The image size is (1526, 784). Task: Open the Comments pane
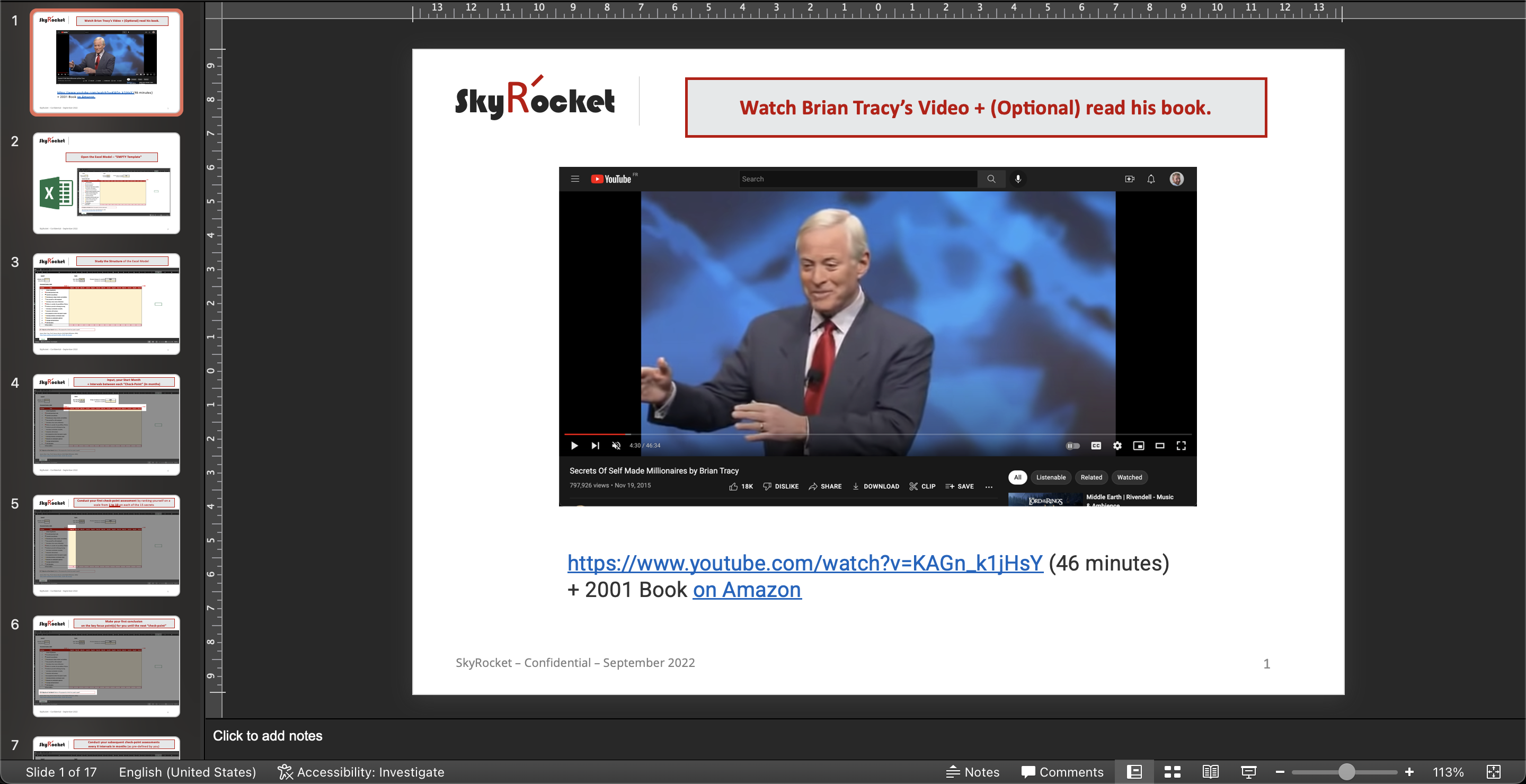tap(1063, 772)
